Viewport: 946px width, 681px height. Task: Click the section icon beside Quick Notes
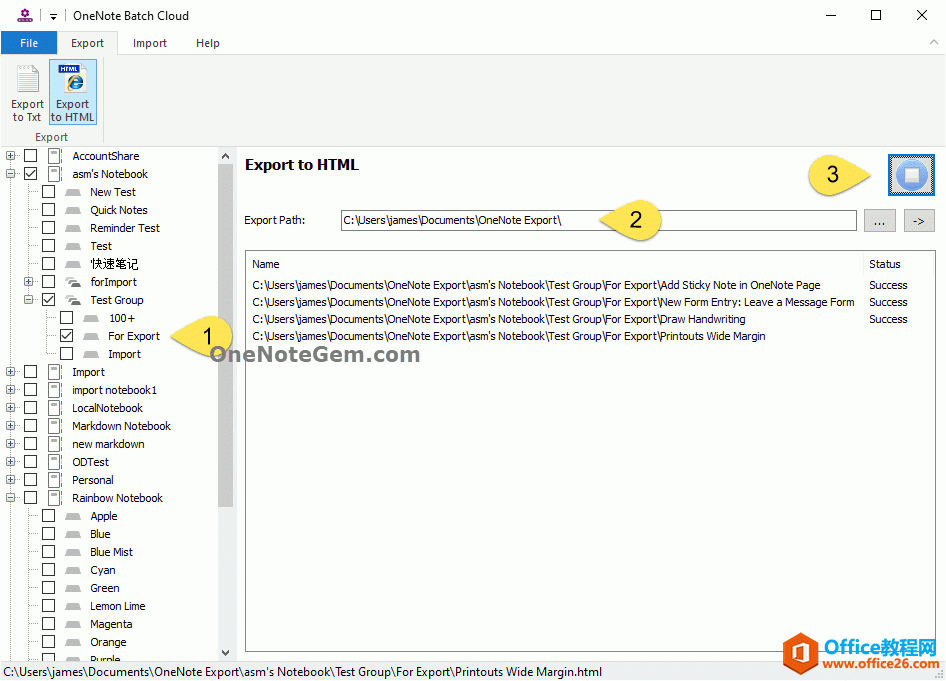click(x=73, y=209)
